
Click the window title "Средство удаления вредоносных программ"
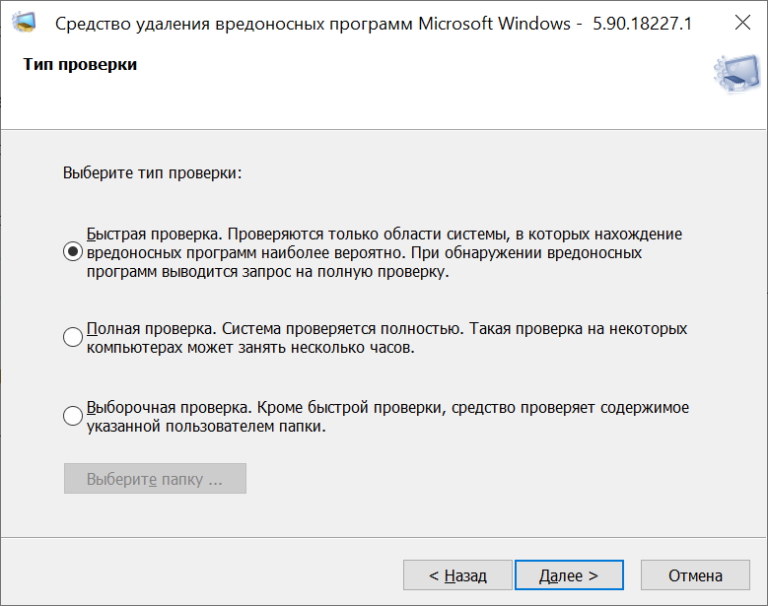[234, 24]
